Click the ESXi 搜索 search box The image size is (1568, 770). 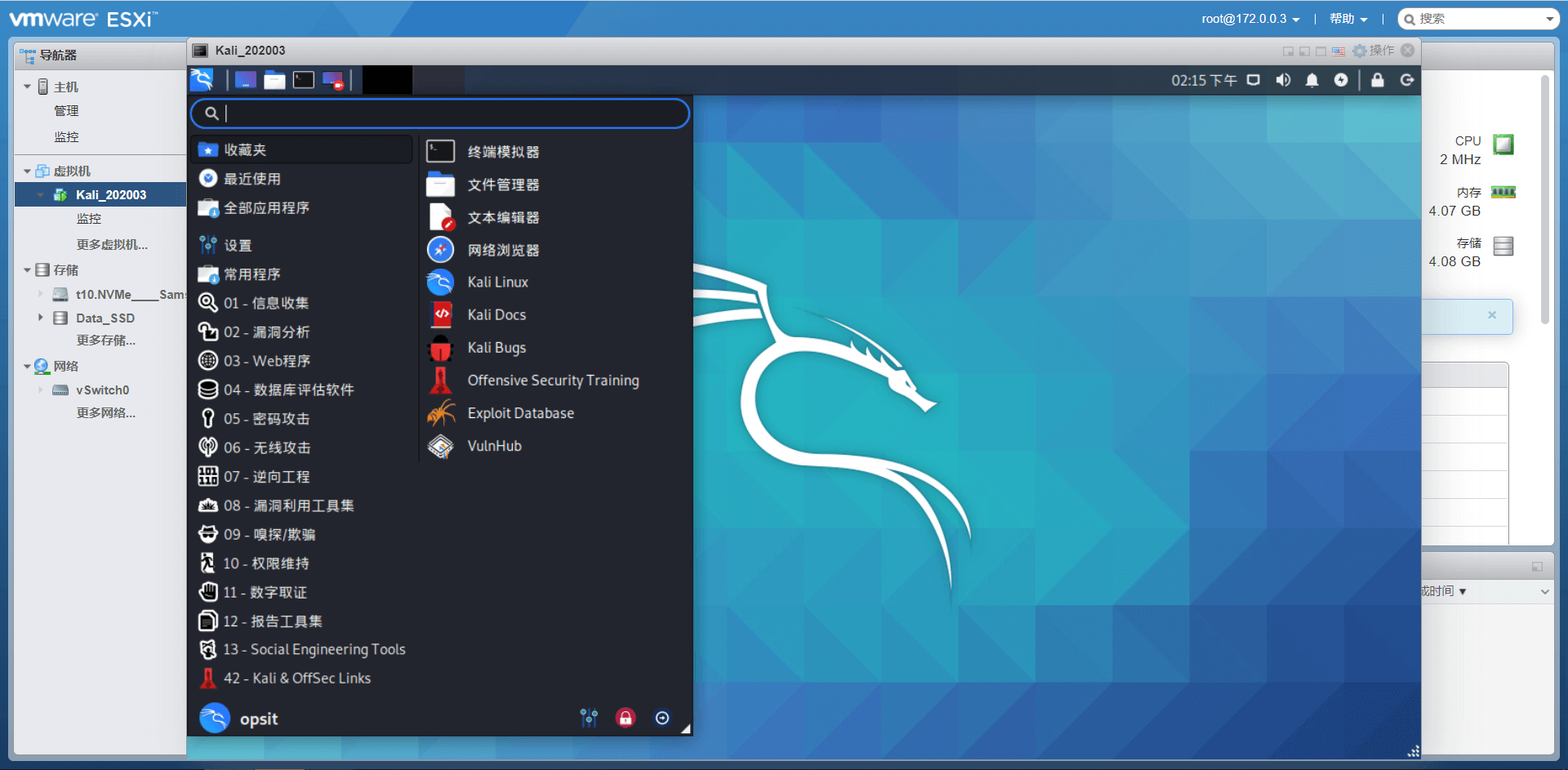1478,19
